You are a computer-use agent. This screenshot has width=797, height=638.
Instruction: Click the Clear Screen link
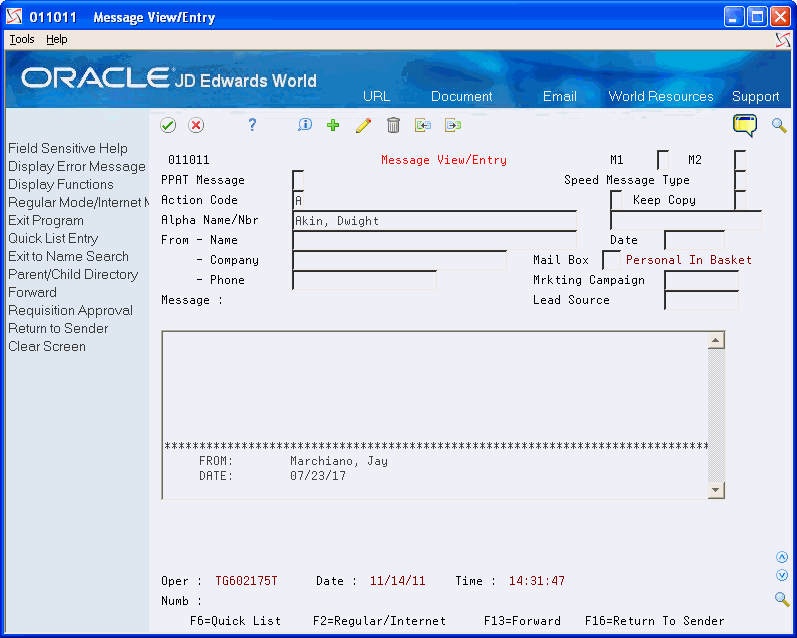[x=47, y=346]
